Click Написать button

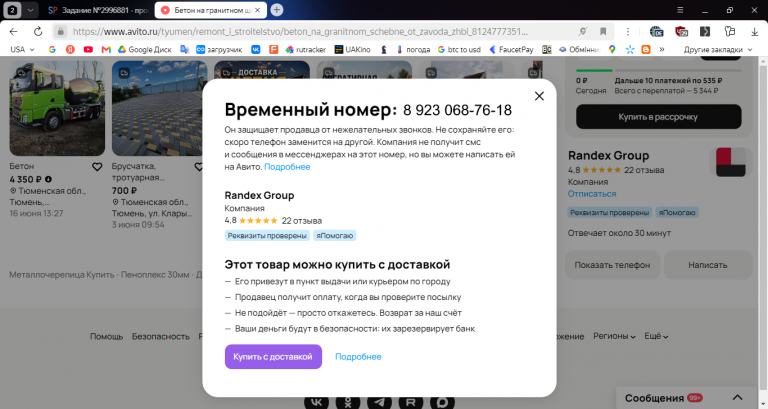coord(708,265)
